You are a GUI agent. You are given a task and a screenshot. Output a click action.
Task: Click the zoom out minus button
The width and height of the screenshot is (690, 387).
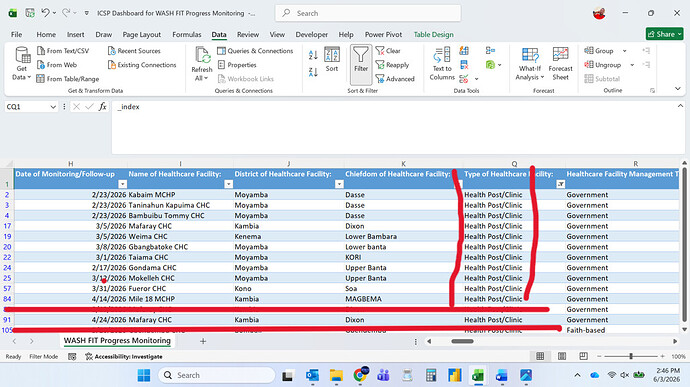[x=599, y=356]
